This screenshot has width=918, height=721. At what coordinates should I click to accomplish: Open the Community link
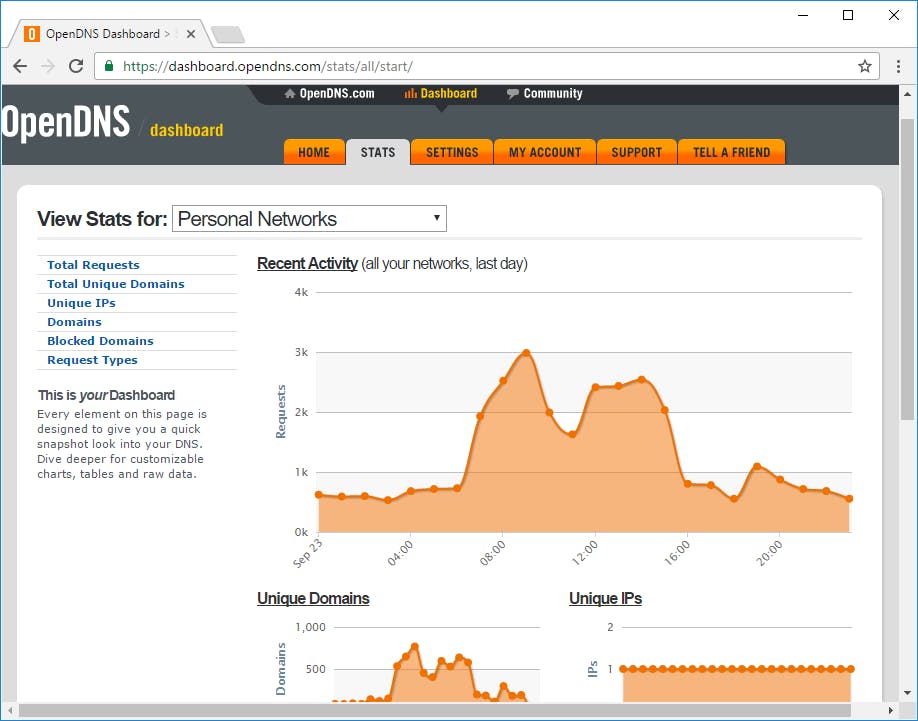544,94
